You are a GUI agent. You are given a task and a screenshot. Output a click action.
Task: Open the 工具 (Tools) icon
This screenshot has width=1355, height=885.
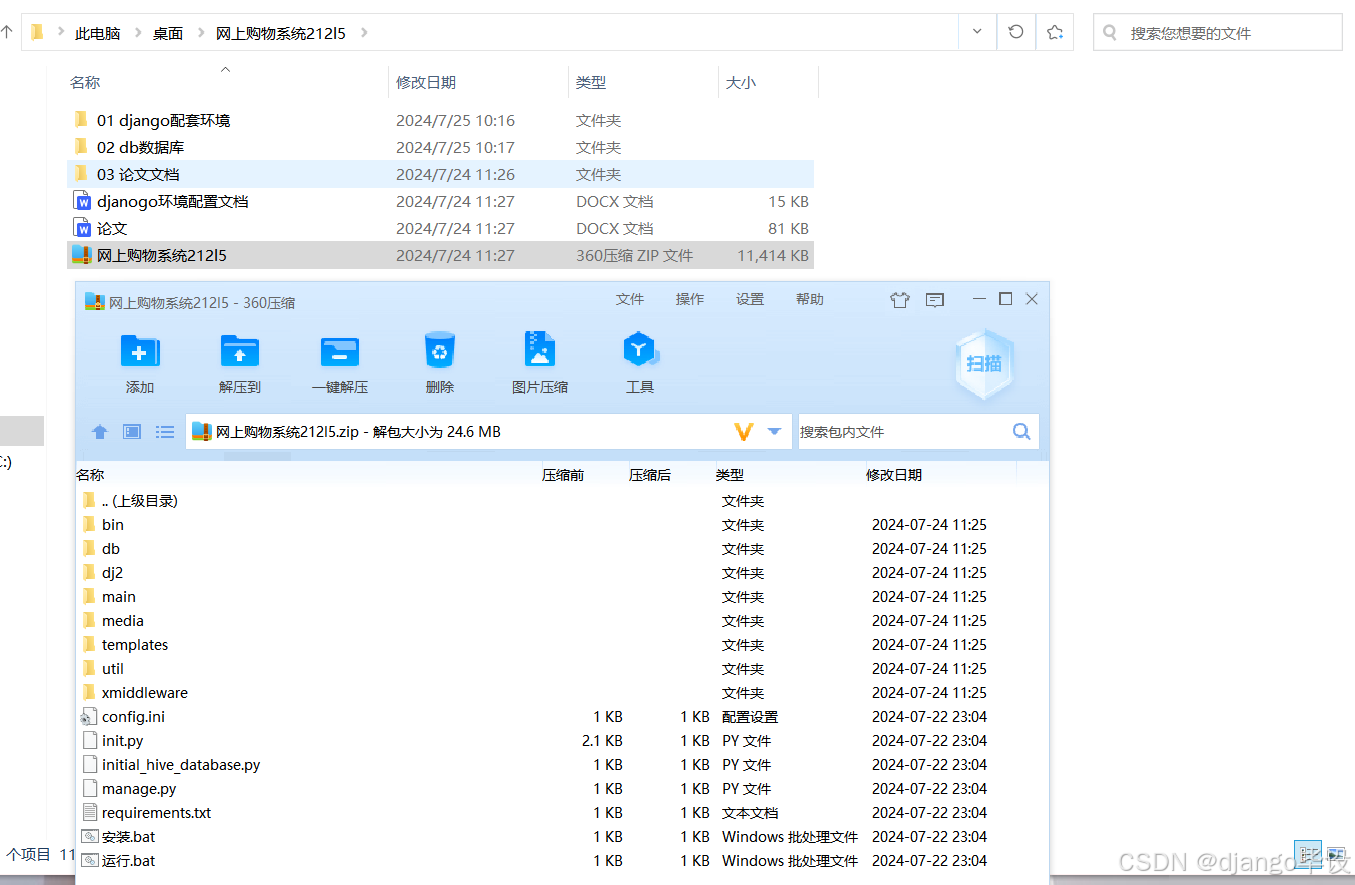coord(640,350)
